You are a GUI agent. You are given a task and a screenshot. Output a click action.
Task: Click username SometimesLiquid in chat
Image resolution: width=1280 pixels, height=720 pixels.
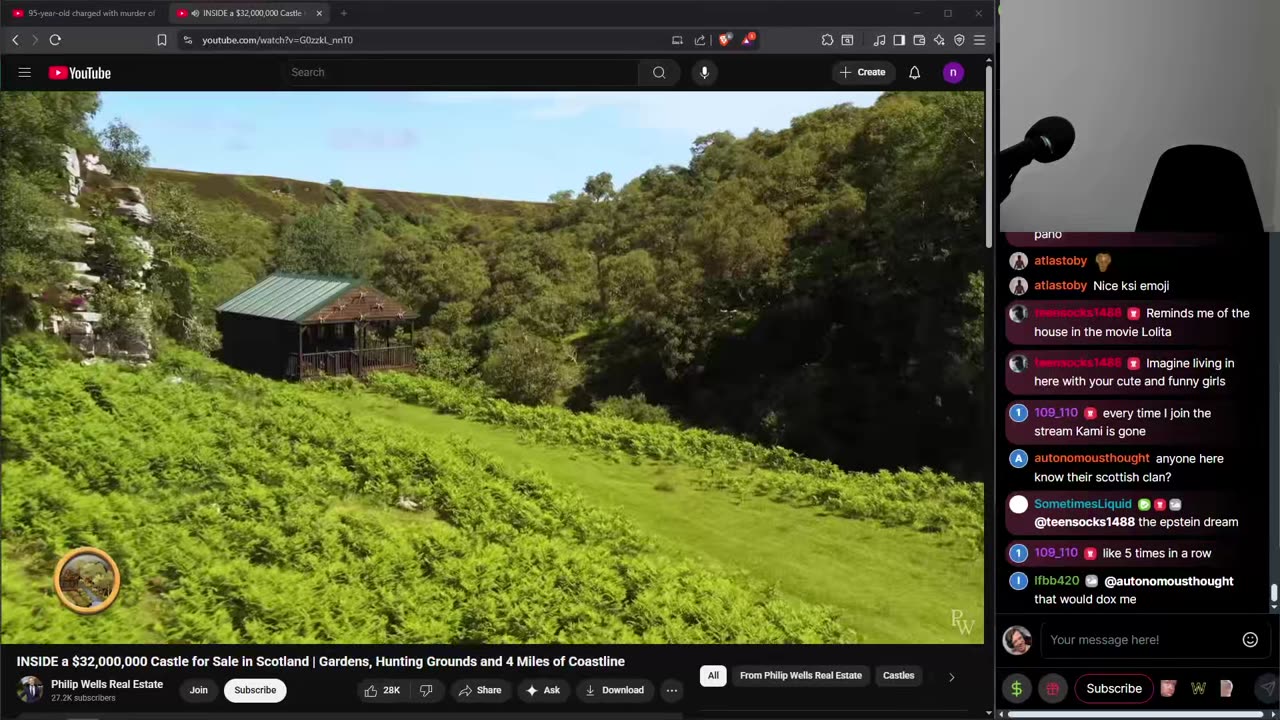click(x=1083, y=504)
